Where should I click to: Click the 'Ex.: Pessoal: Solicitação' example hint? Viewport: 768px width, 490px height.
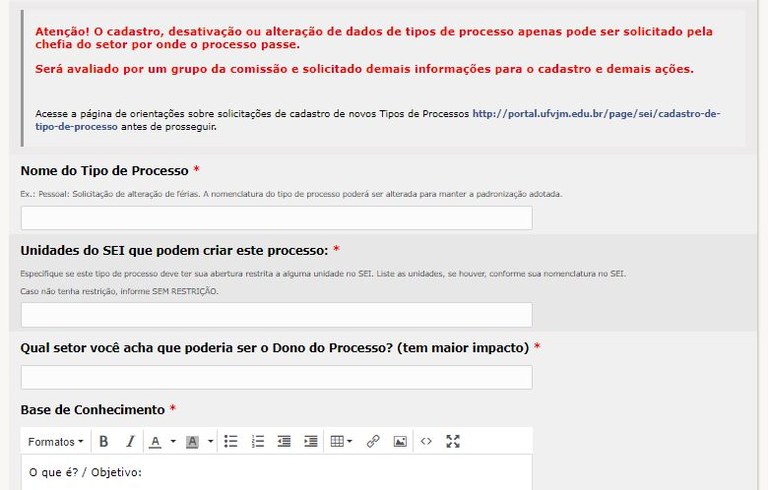click(x=291, y=194)
